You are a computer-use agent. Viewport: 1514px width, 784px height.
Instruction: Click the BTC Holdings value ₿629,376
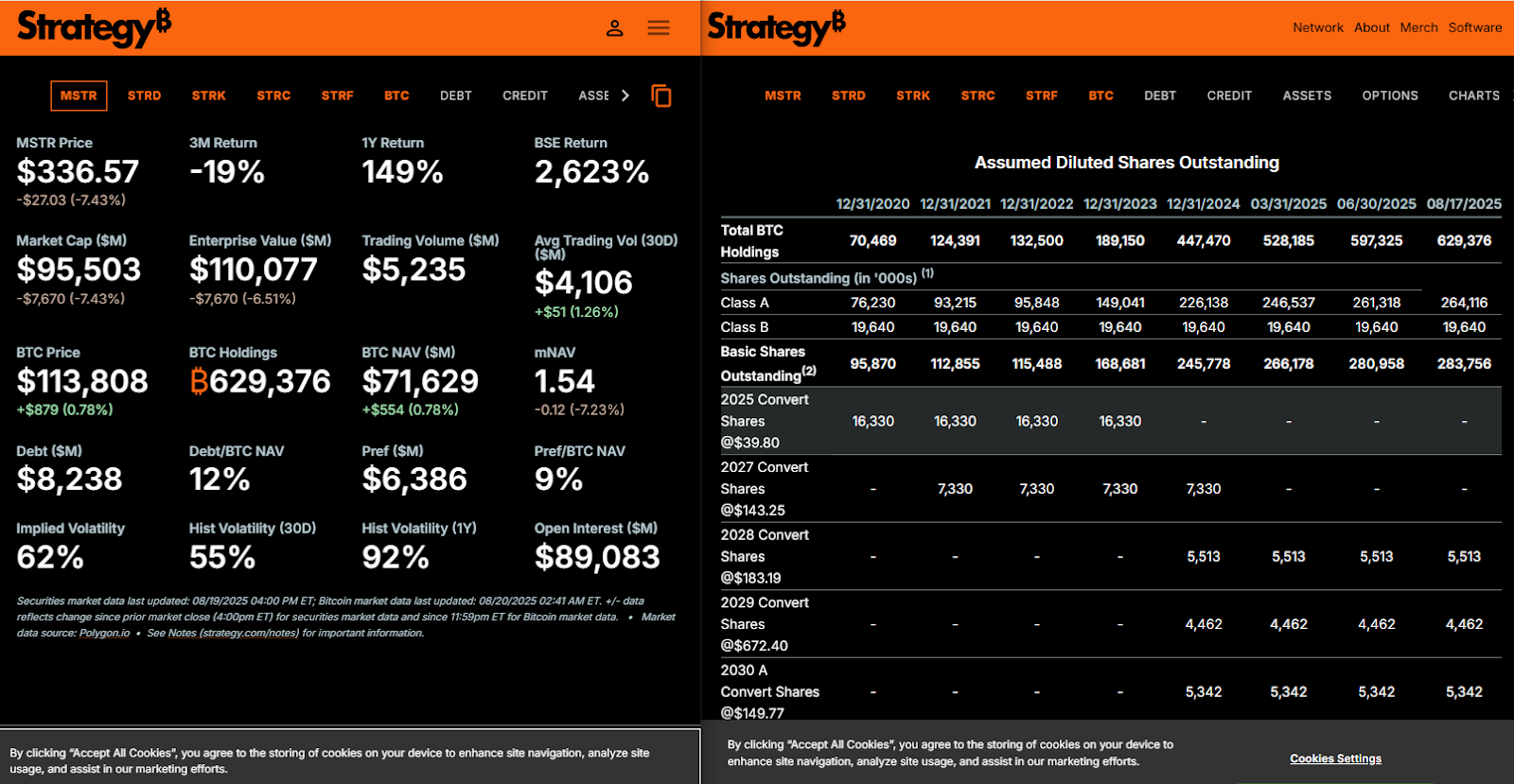pos(260,382)
